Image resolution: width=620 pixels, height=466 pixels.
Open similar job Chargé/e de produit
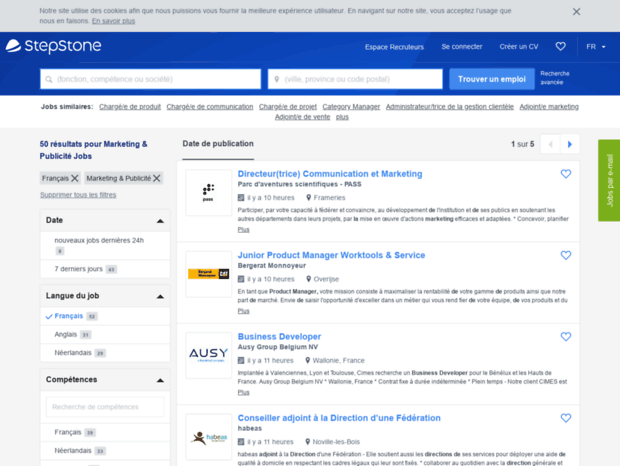pyautogui.click(x=130, y=107)
